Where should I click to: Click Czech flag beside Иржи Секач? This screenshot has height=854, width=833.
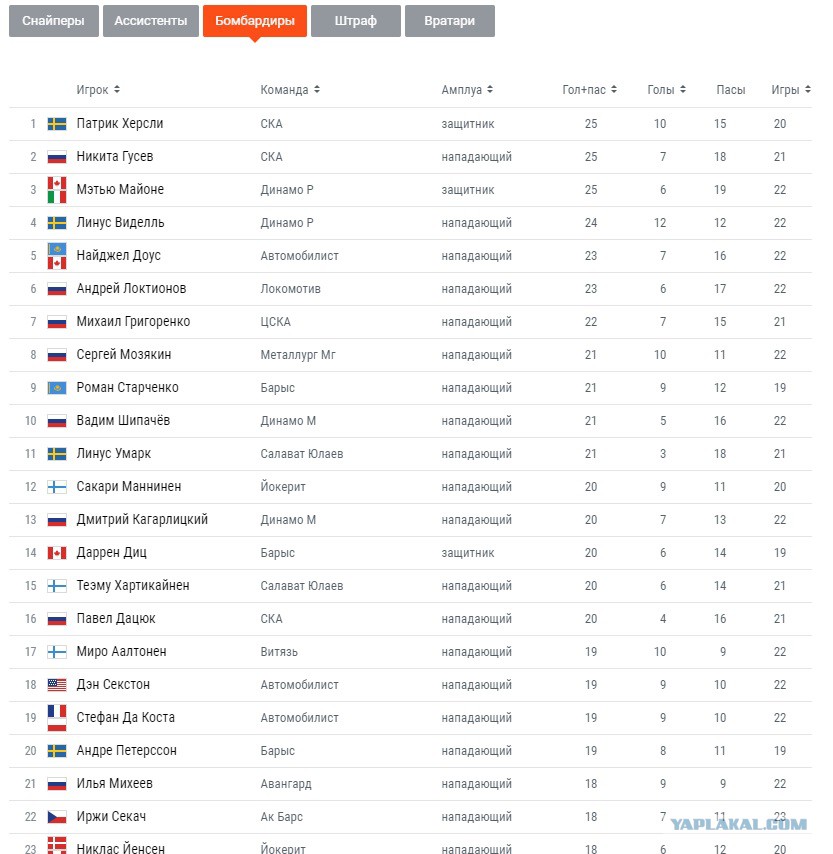tap(57, 817)
